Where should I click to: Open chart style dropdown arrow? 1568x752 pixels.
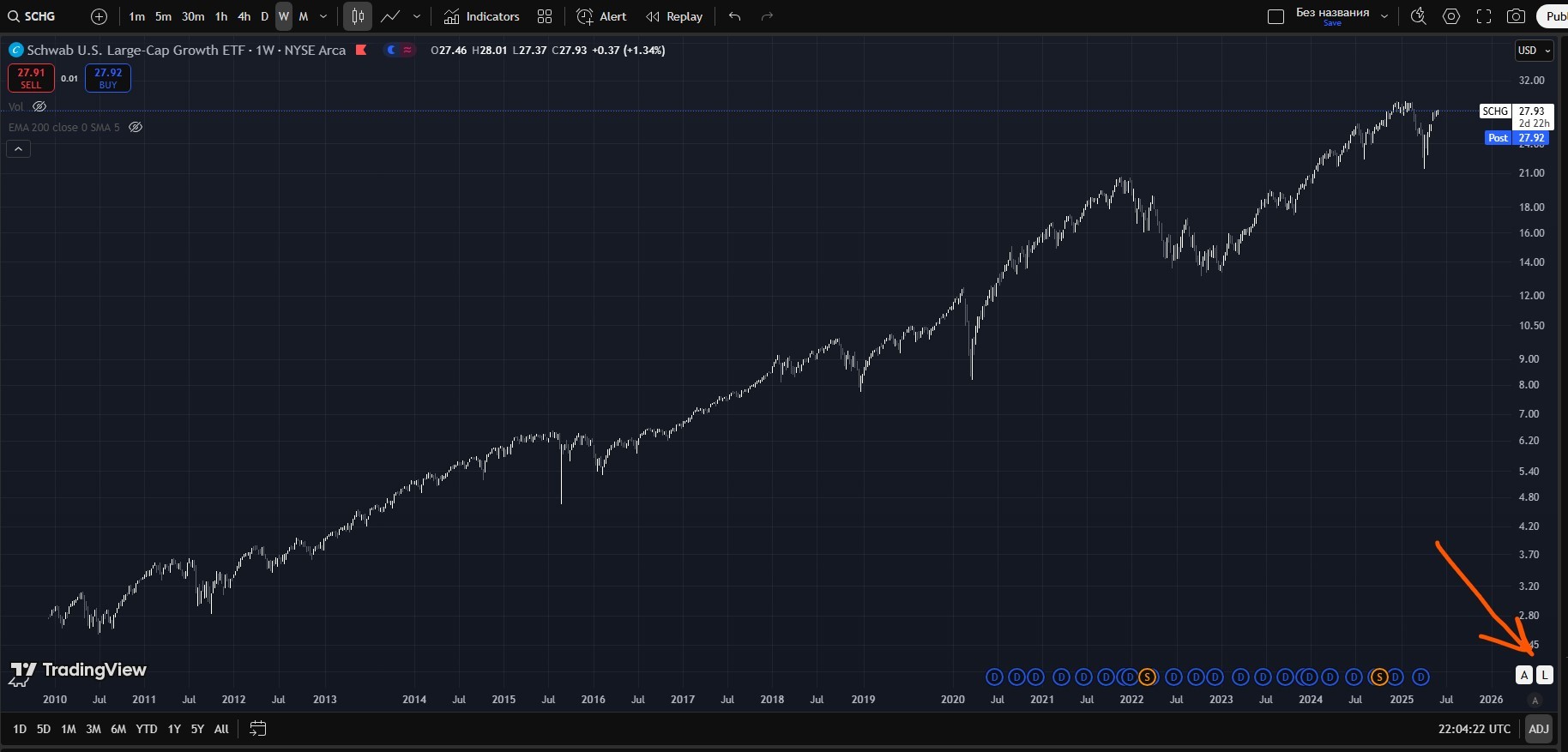(x=417, y=16)
